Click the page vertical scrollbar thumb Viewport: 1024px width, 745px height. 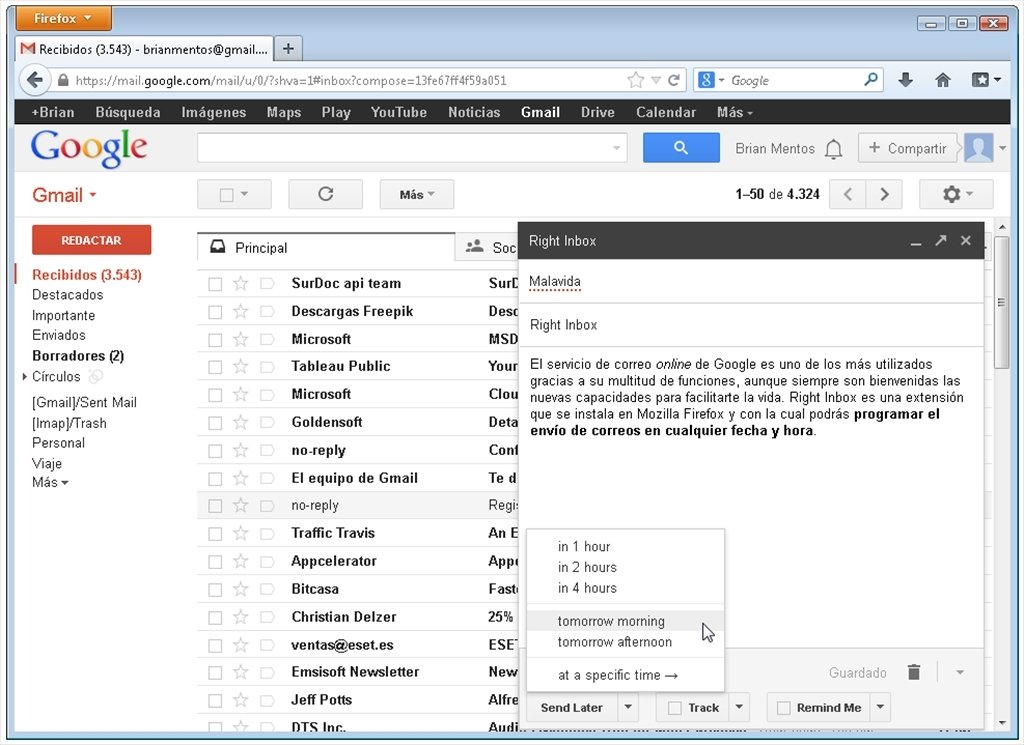tap(1001, 302)
